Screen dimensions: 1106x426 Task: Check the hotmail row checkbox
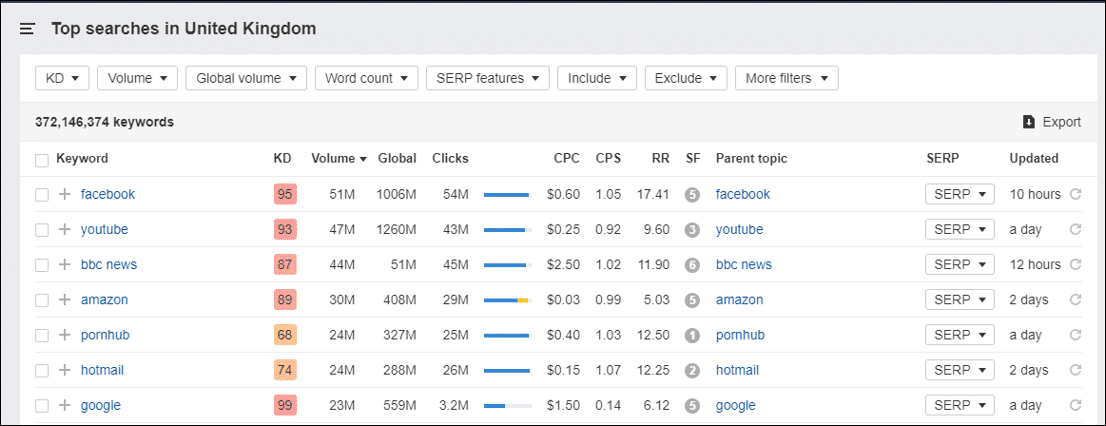(x=42, y=371)
